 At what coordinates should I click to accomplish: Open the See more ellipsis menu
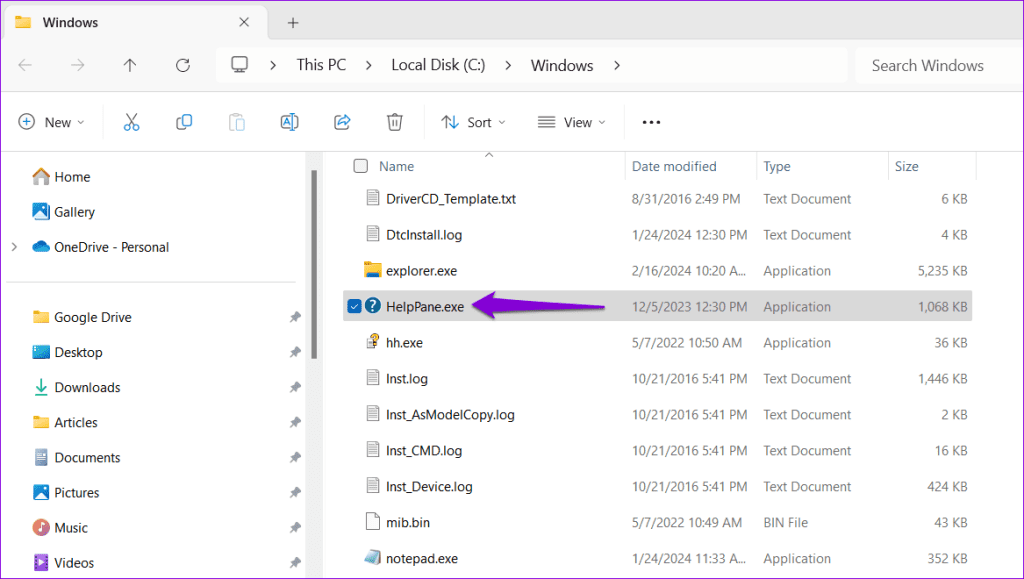point(651,122)
